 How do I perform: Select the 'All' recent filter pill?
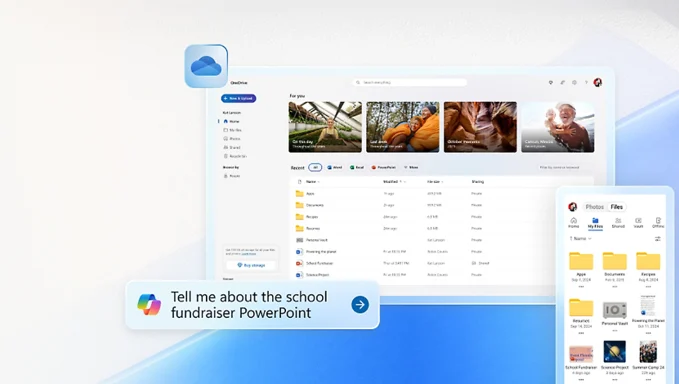point(315,167)
